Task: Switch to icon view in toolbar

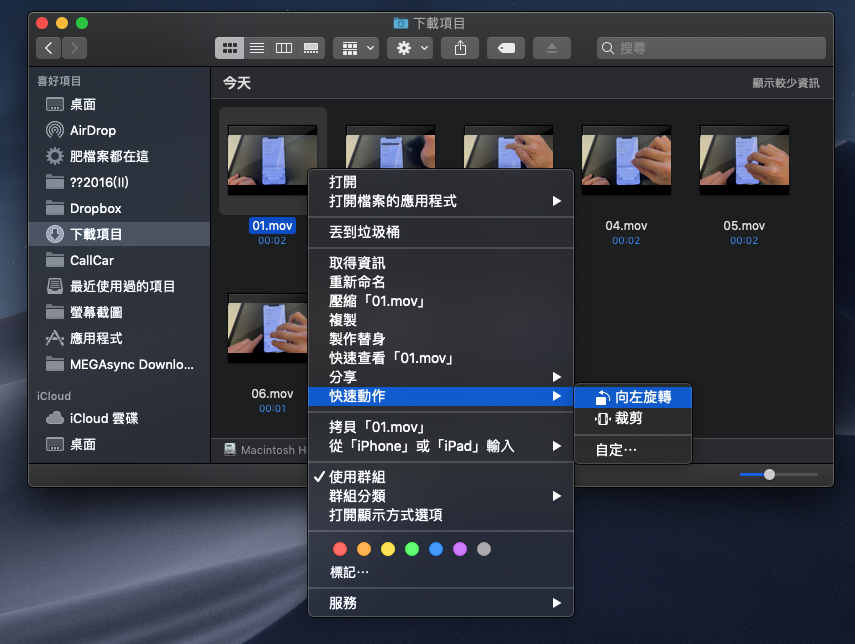Action: pos(230,48)
